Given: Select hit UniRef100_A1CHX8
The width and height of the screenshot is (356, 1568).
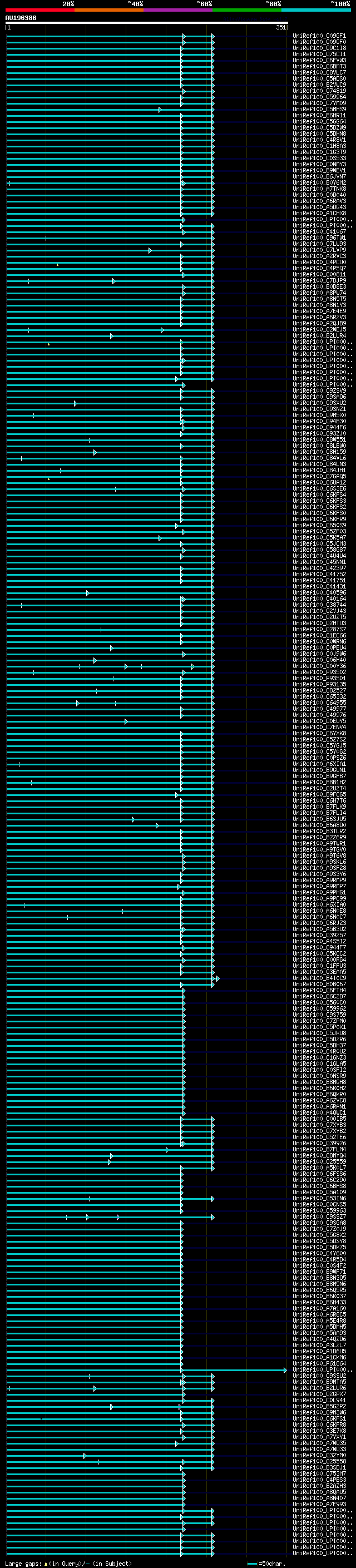Looking at the screenshot, I should 319,213.
